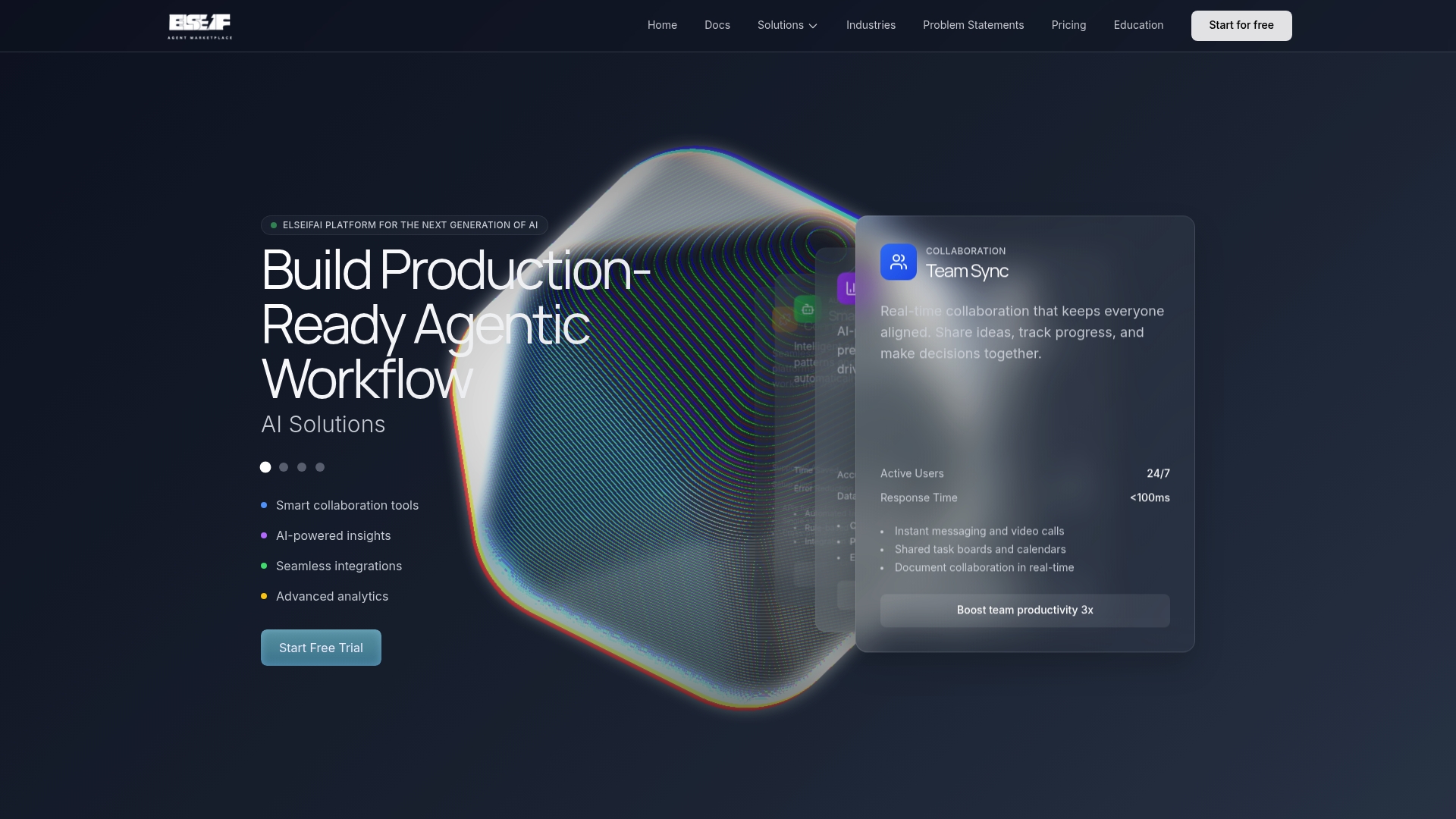Click the blue Team Sync people icon
Image resolution: width=1456 pixels, height=819 pixels.
[x=899, y=262]
